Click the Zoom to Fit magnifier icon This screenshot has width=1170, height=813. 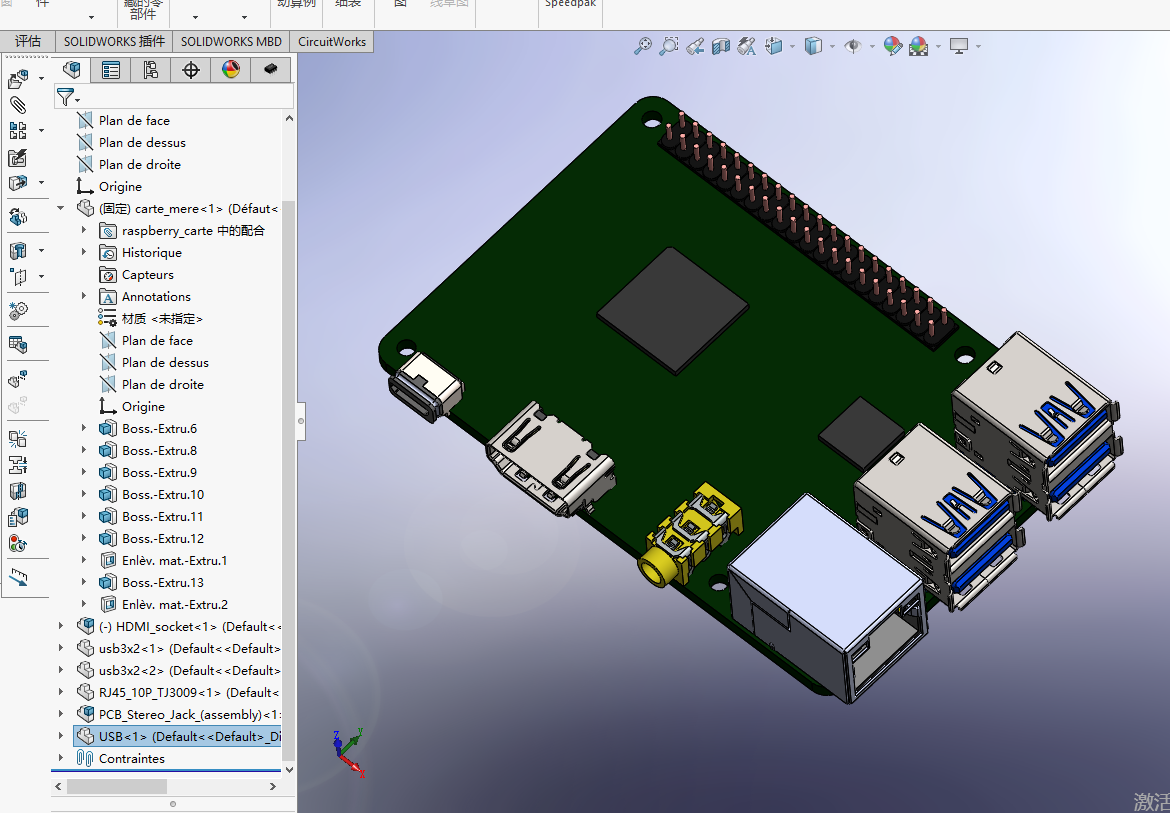click(x=642, y=46)
